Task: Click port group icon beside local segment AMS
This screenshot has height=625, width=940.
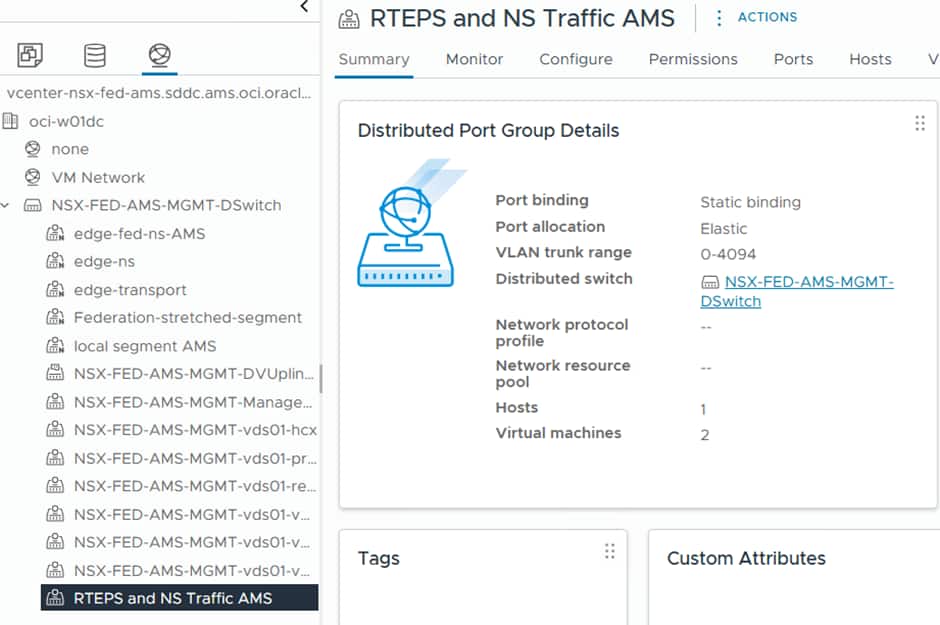Action: click(x=55, y=346)
